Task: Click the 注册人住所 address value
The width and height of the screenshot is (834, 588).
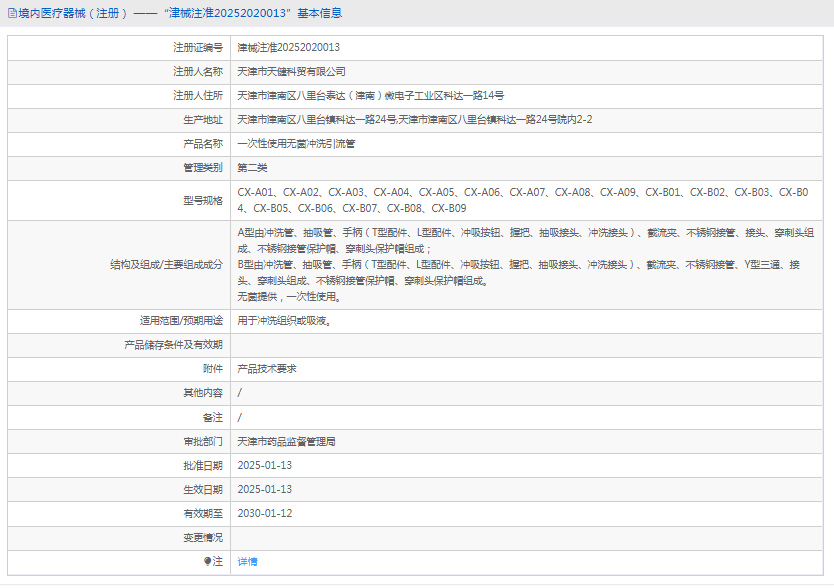Action: pyautogui.click(x=371, y=96)
